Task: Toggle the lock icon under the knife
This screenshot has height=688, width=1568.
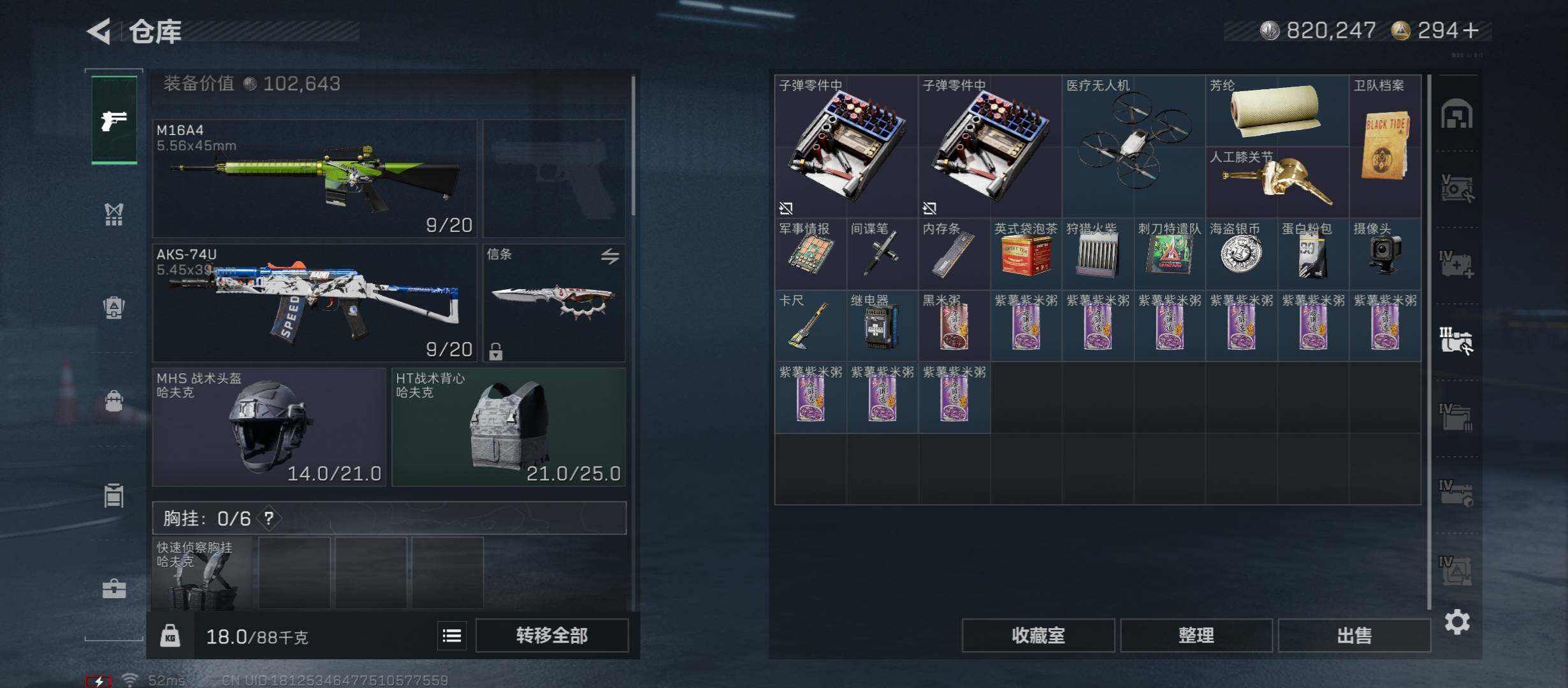Action: click(495, 351)
